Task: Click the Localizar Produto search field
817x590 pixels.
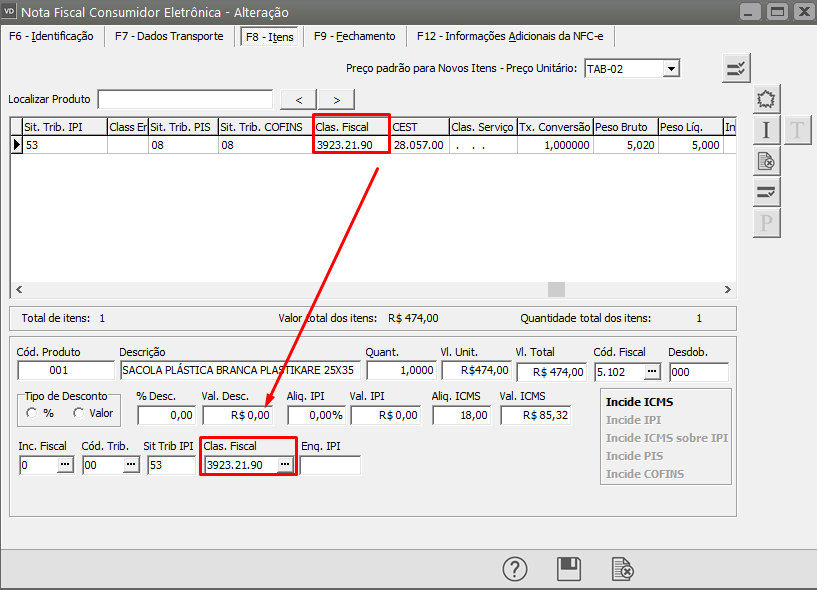Action: coord(185,99)
